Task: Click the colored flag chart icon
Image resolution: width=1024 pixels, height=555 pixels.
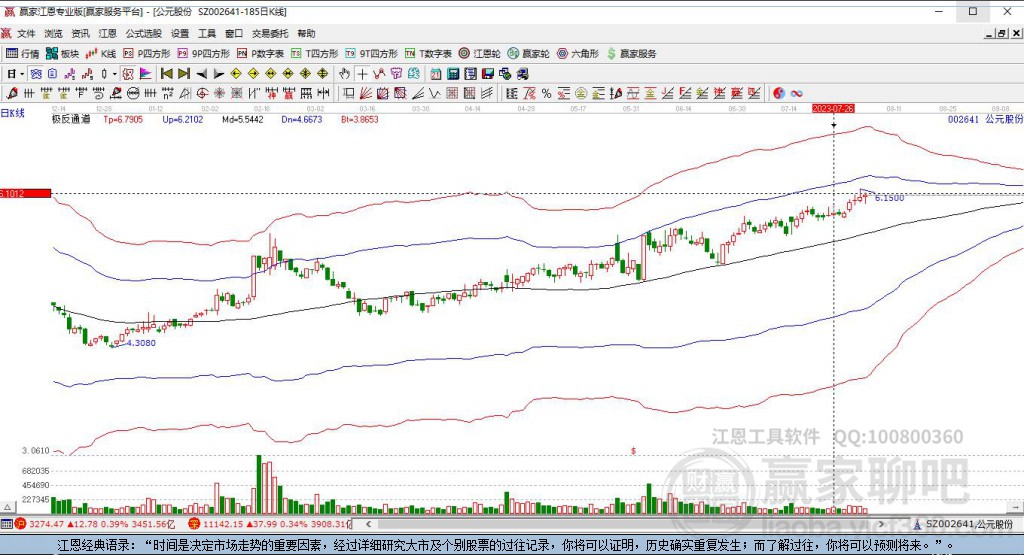Action: pos(145,74)
